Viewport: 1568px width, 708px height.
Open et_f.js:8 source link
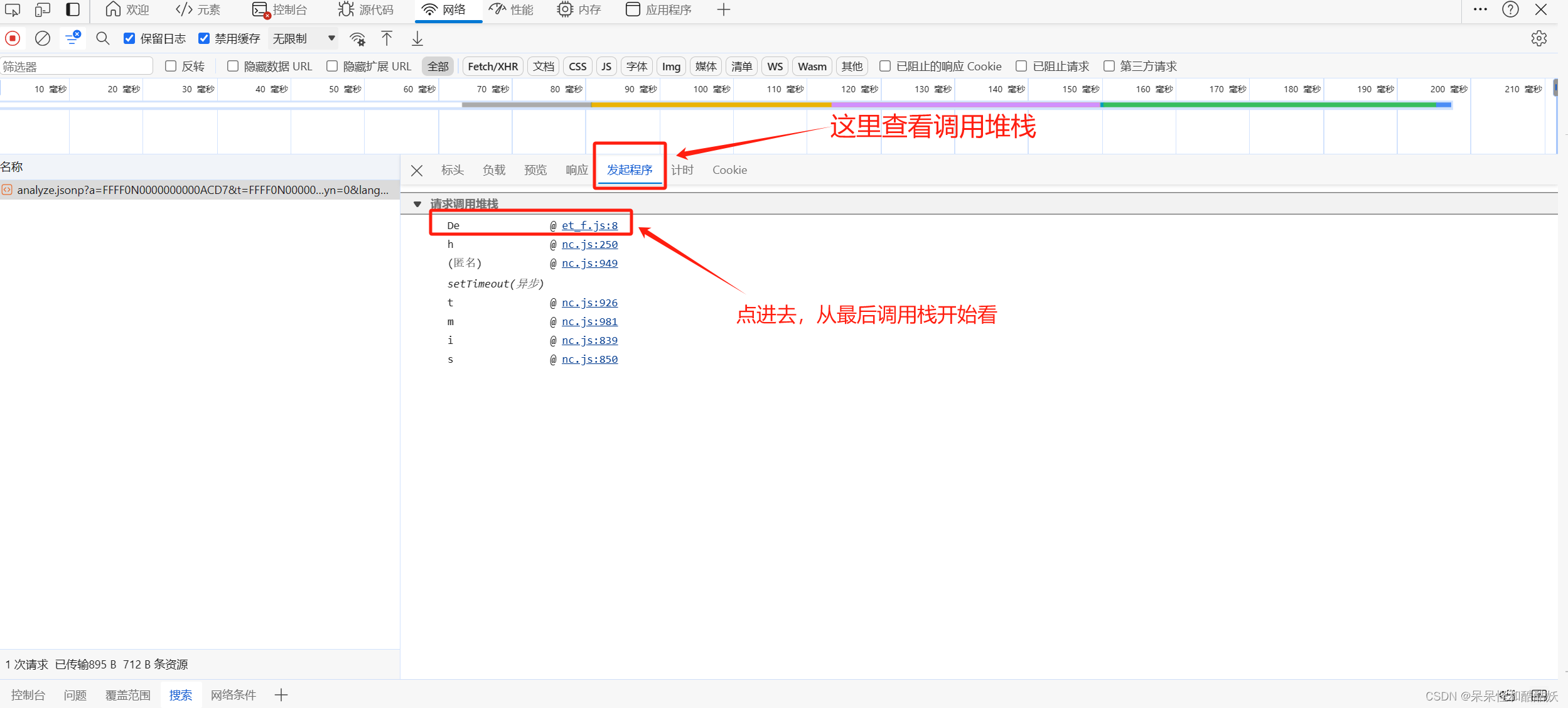pyautogui.click(x=589, y=225)
